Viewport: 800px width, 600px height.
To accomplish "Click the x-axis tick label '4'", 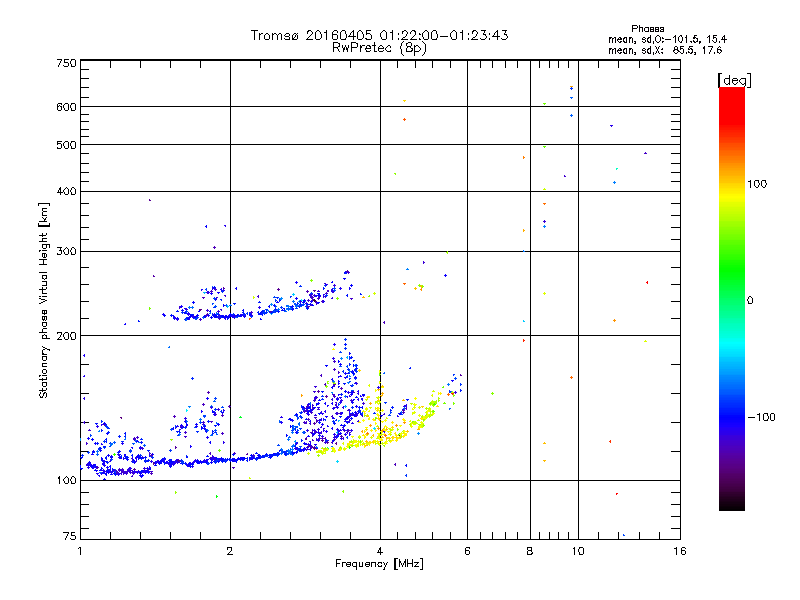I will 380,551.
